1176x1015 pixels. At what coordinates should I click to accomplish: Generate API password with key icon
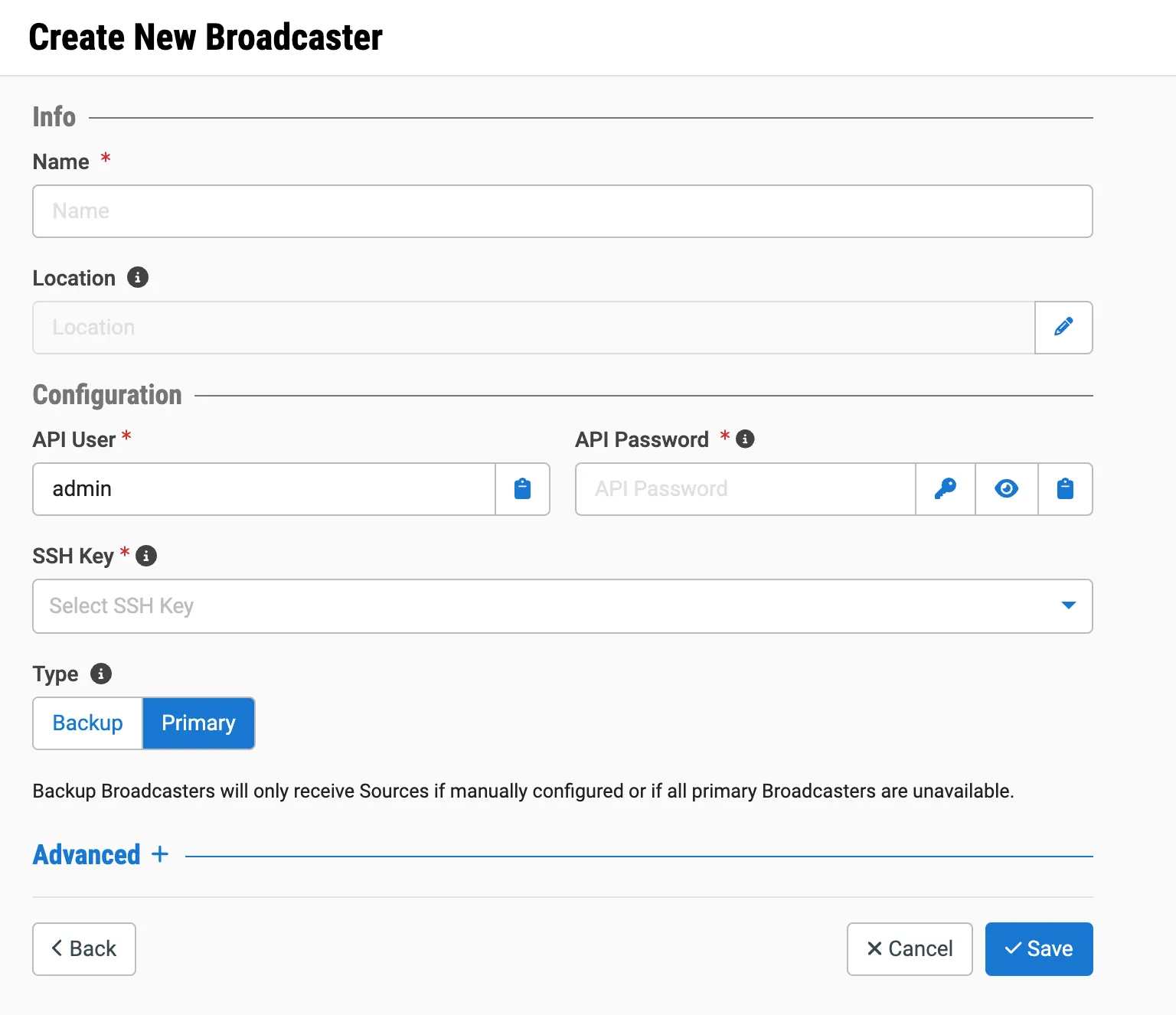point(946,489)
